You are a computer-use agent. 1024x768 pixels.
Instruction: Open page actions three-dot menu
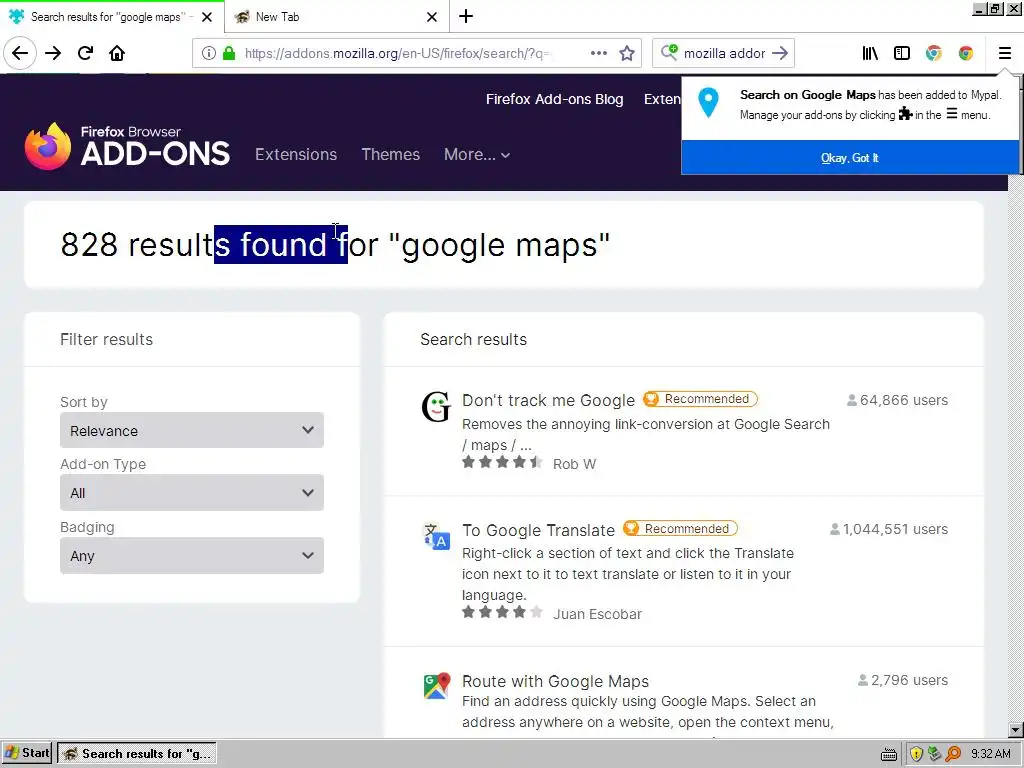599,53
